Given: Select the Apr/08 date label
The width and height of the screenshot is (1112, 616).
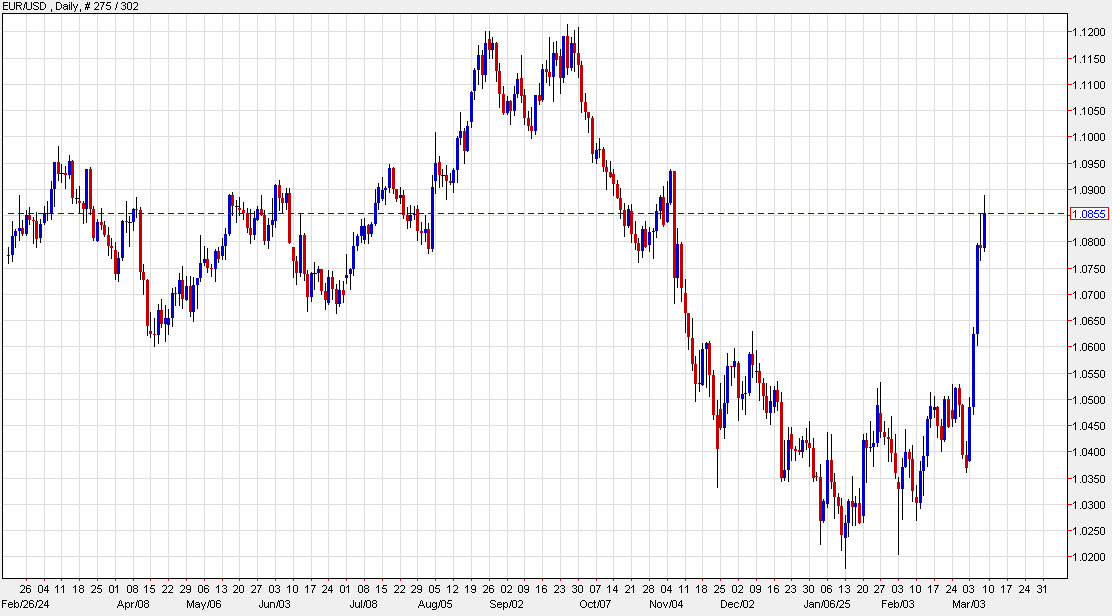Looking at the screenshot, I should tap(133, 605).
